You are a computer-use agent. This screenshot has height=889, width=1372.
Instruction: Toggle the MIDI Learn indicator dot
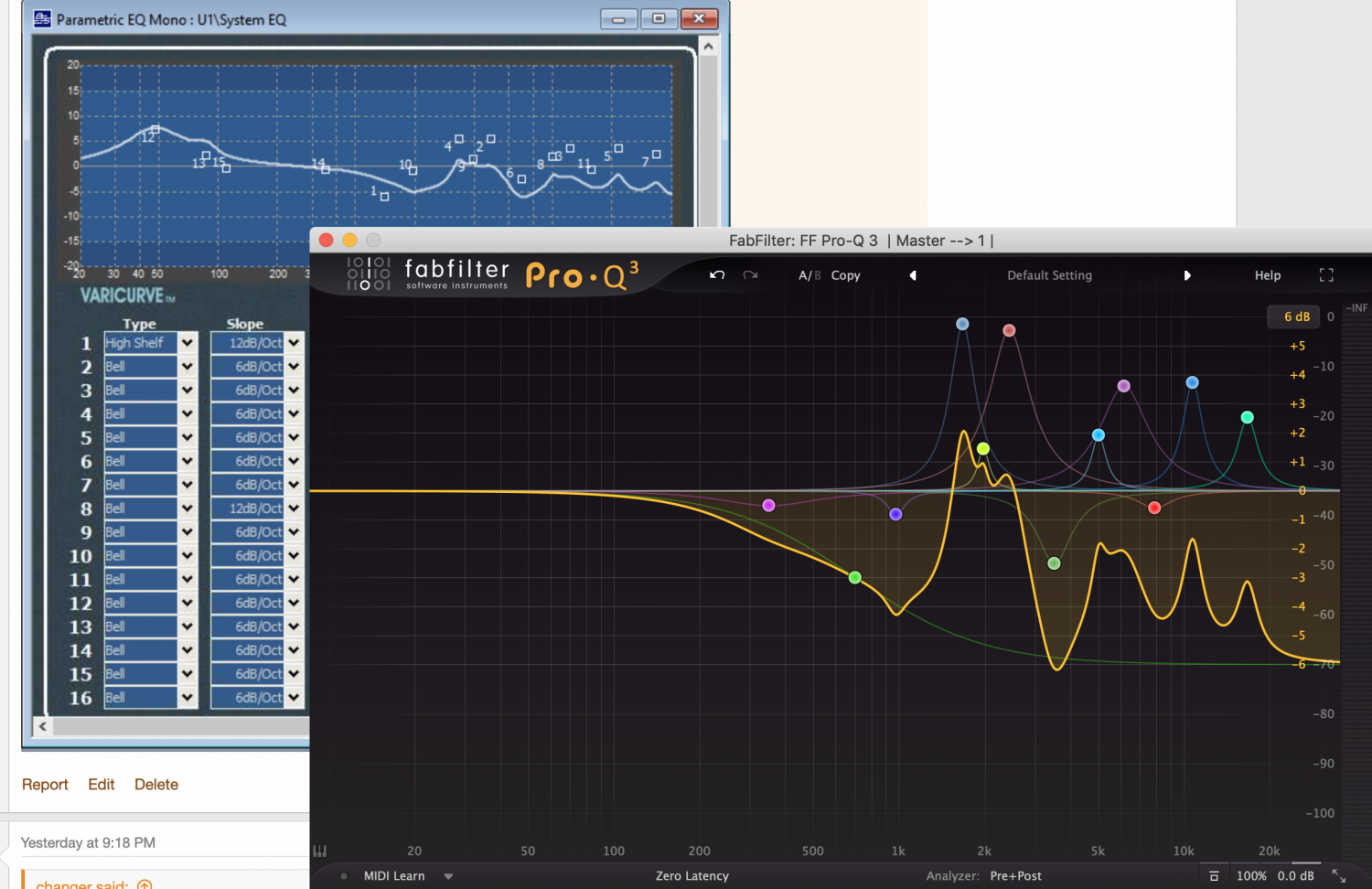click(x=344, y=875)
